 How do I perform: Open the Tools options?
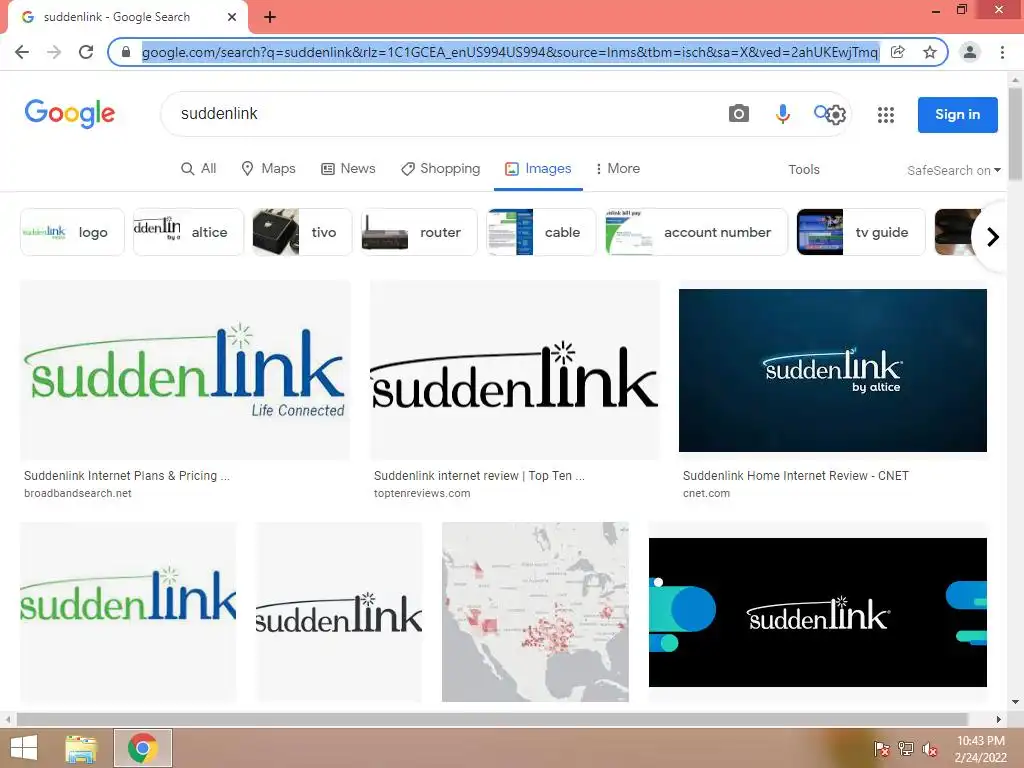pyautogui.click(x=803, y=169)
